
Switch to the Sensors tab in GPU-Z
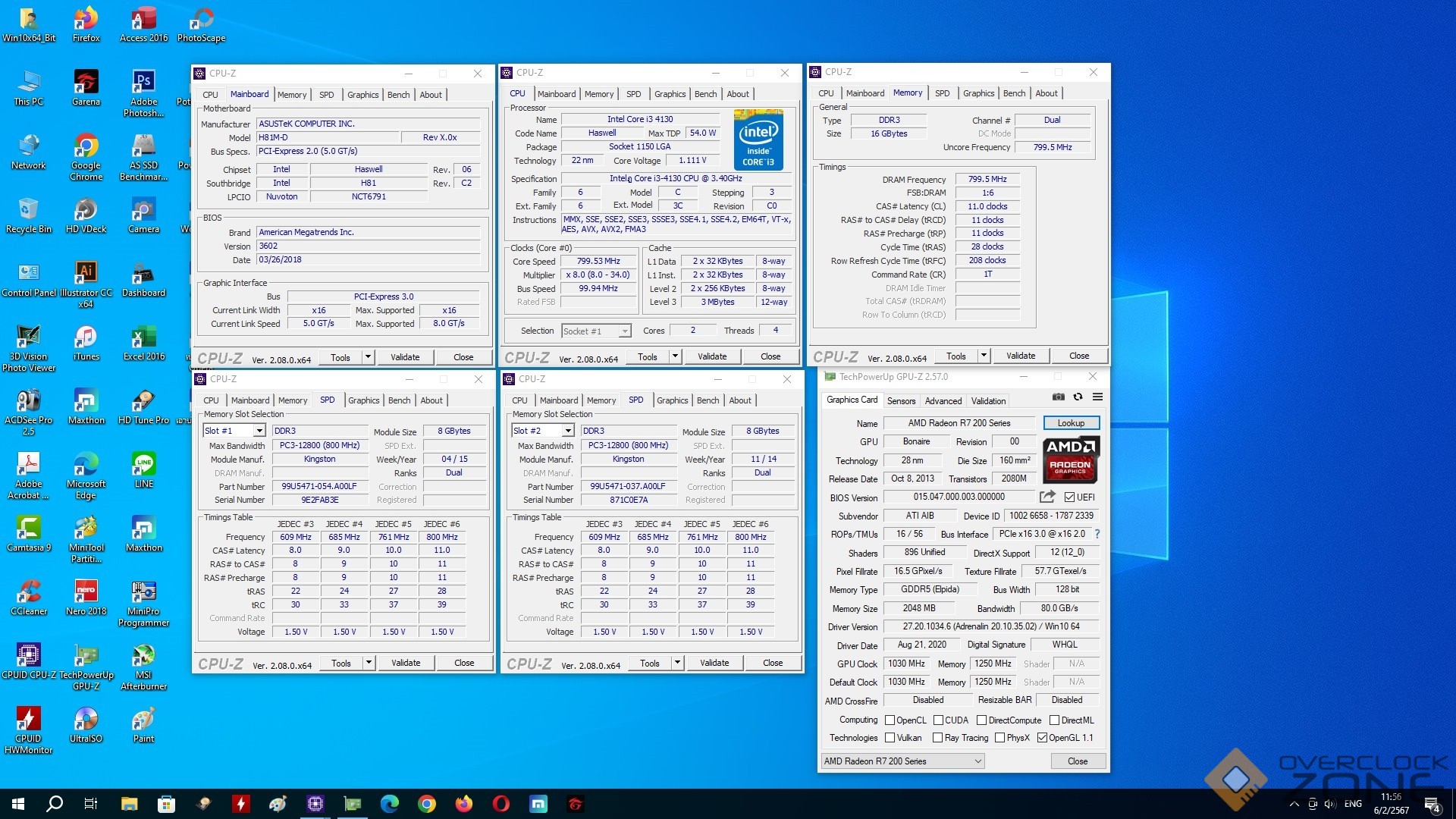click(x=901, y=401)
